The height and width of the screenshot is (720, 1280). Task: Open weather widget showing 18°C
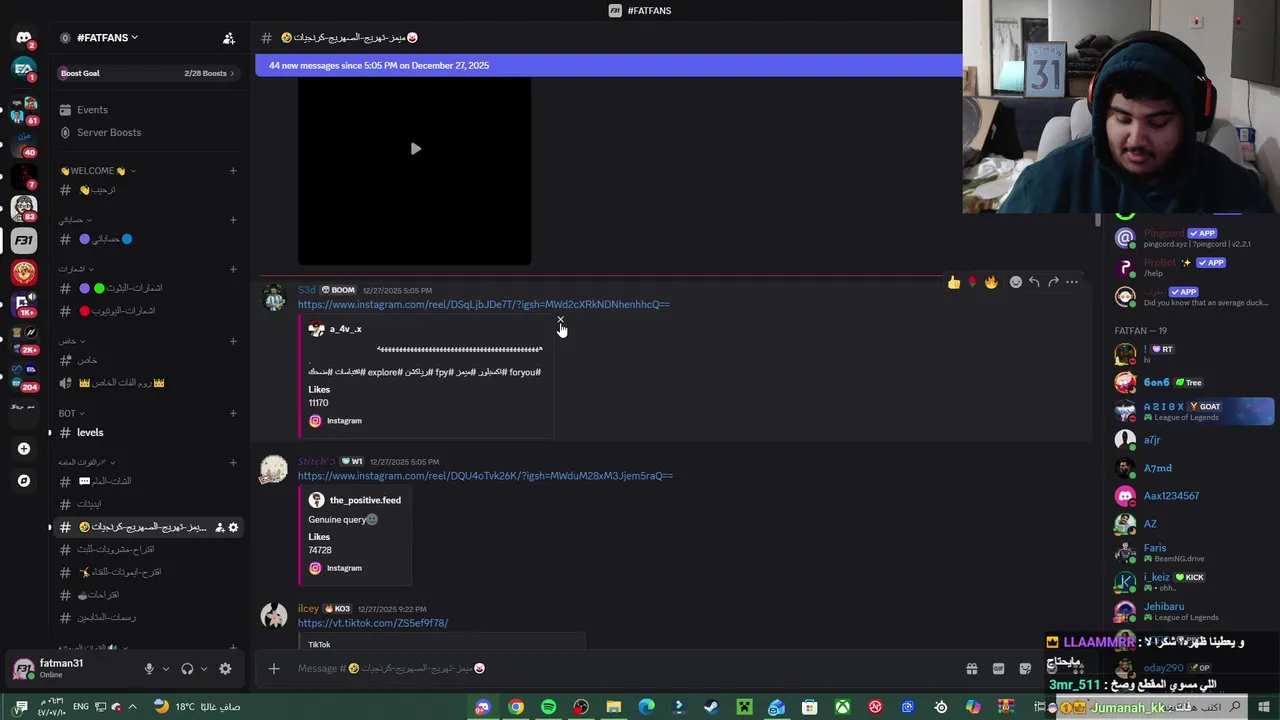click(x=197, y=707)
